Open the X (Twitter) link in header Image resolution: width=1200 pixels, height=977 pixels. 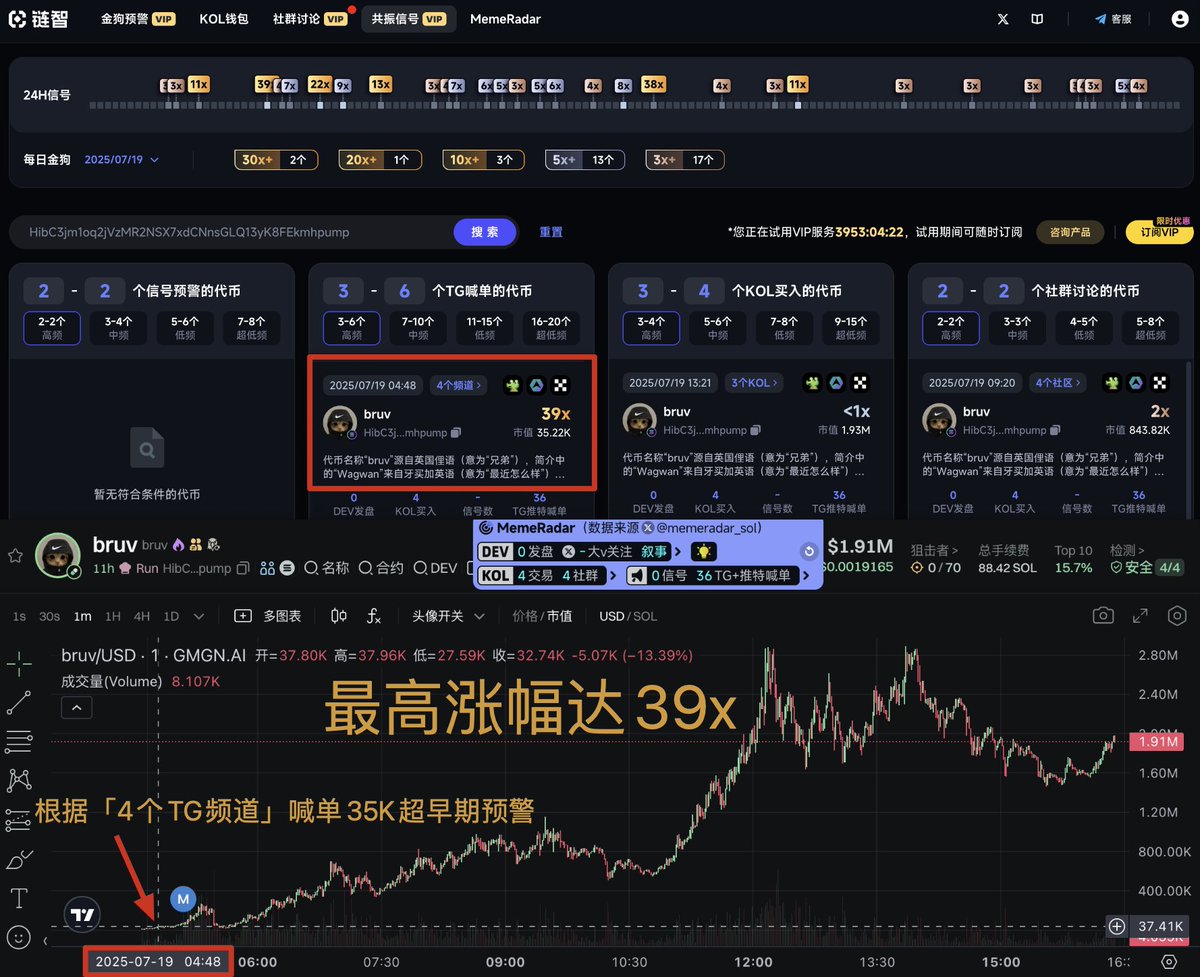tap(1003, 19)
